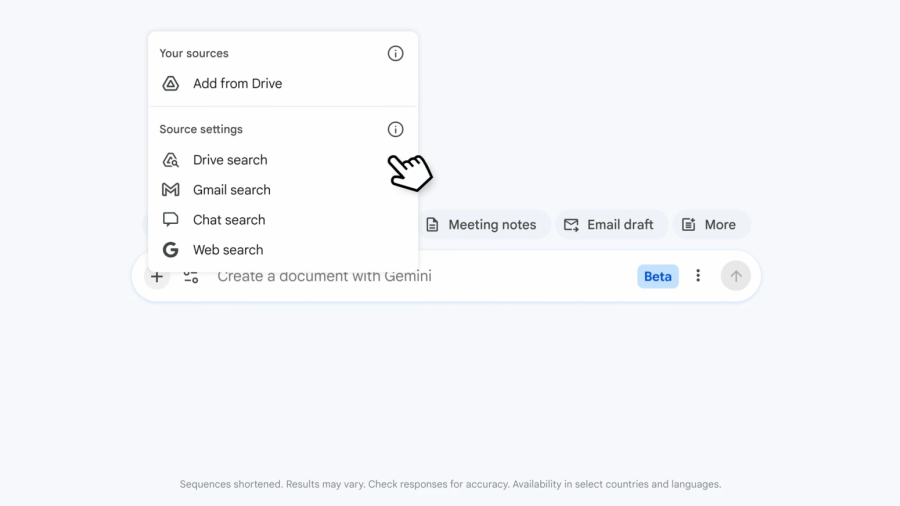The height and width of the screenshot is (506, 900).
Task: Click the Gmail envelope icon
Action: [x=171, y=190]
